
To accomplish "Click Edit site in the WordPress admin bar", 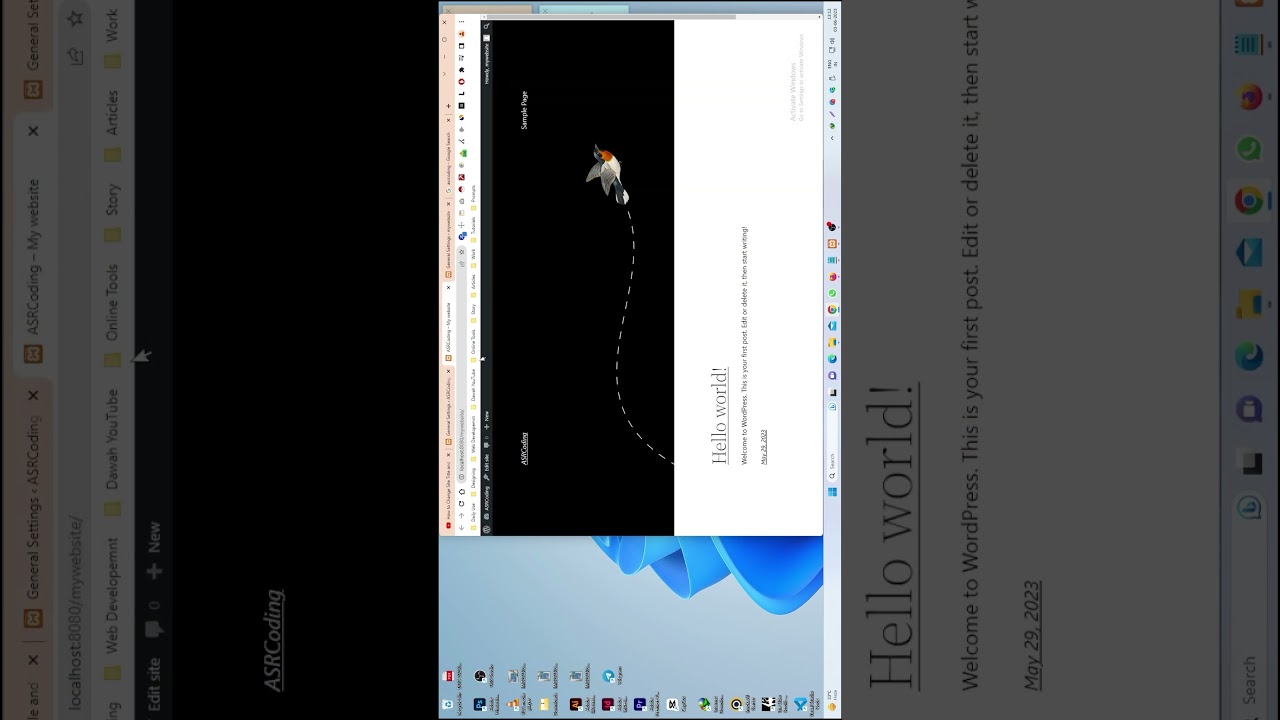I will [487, 466].
